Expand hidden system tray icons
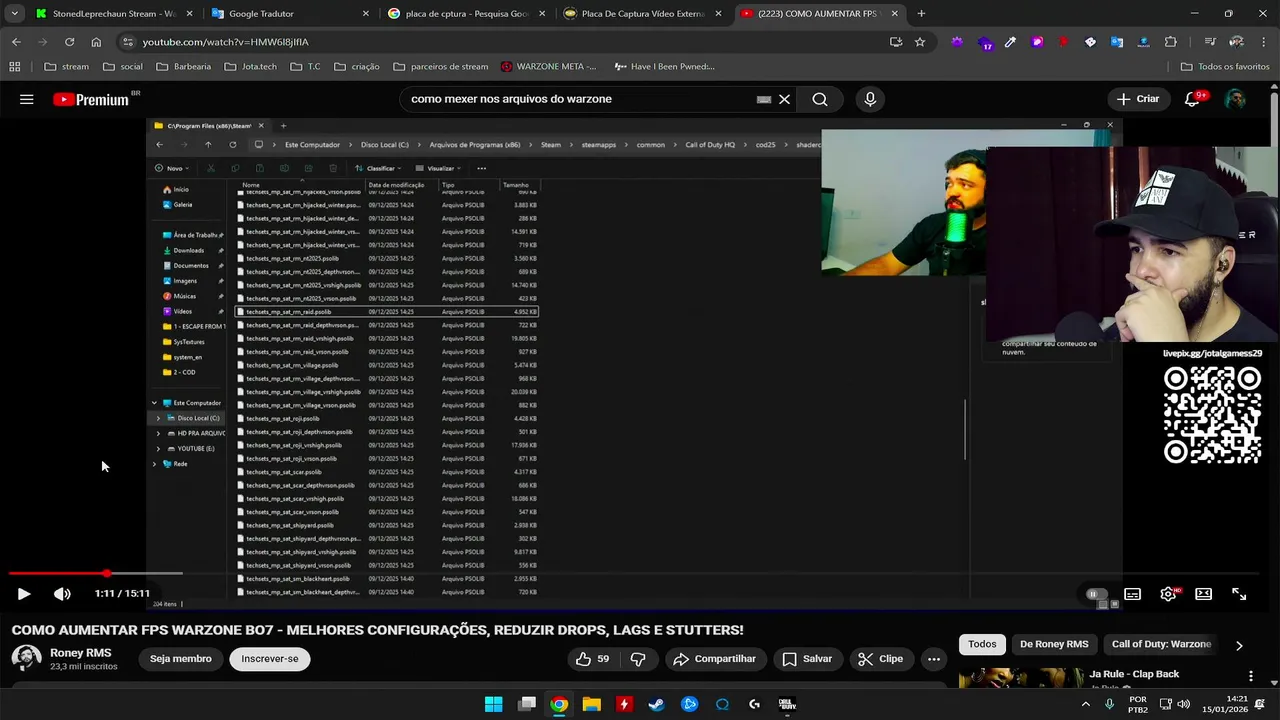Screen dimensions: 1280x720 point(1085,704)
